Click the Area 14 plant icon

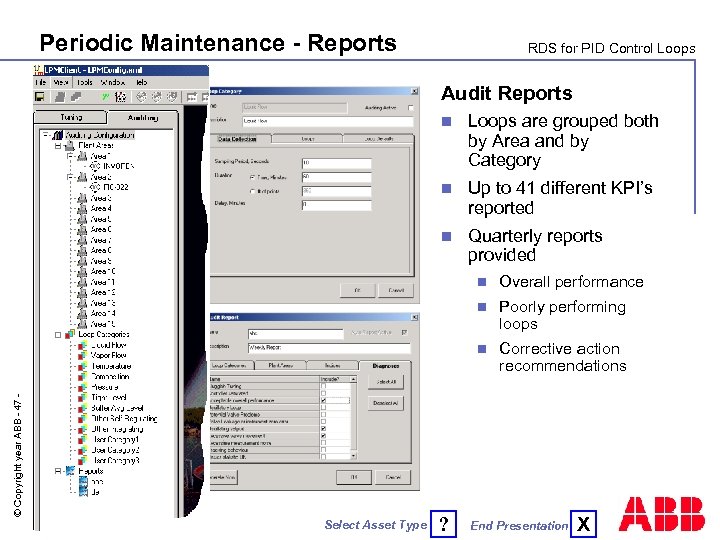tap(82, 314)
